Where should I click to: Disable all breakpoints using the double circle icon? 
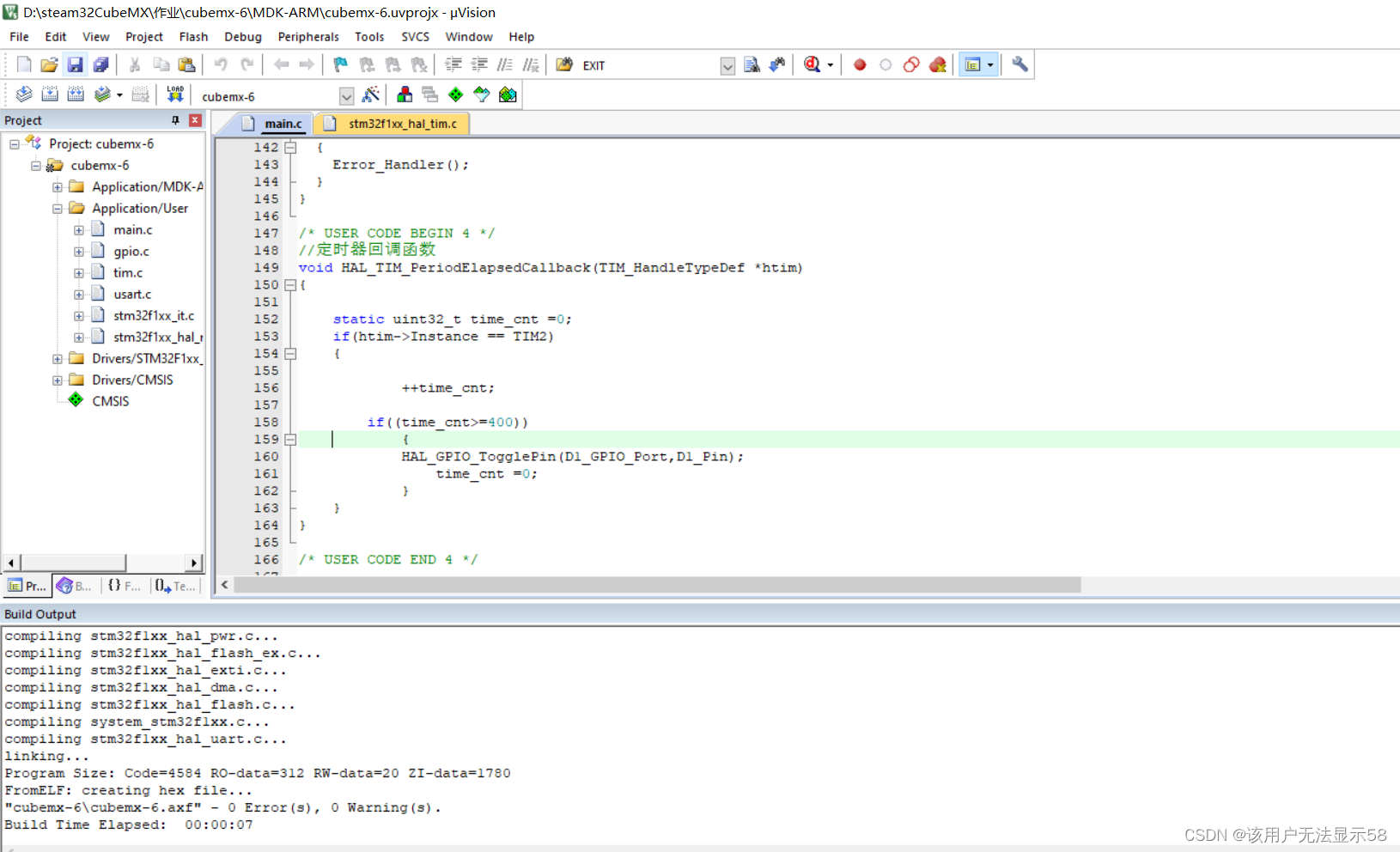pyautogui.click(x=911, y=64)
